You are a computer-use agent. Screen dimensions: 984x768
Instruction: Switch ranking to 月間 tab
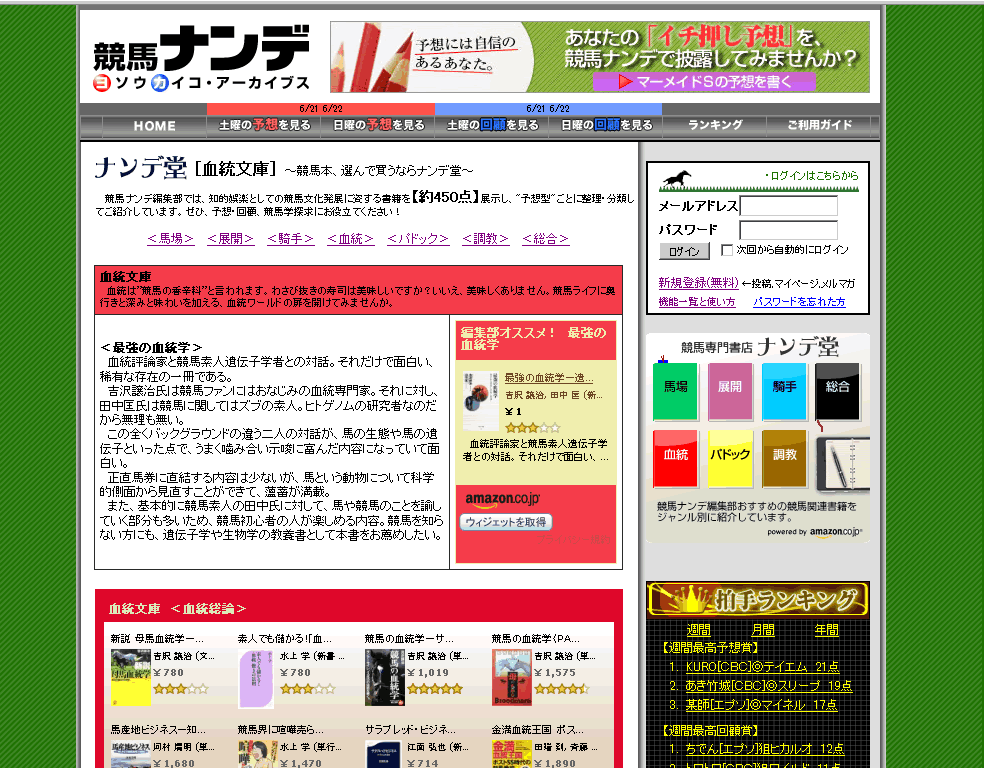coord(763,629)
